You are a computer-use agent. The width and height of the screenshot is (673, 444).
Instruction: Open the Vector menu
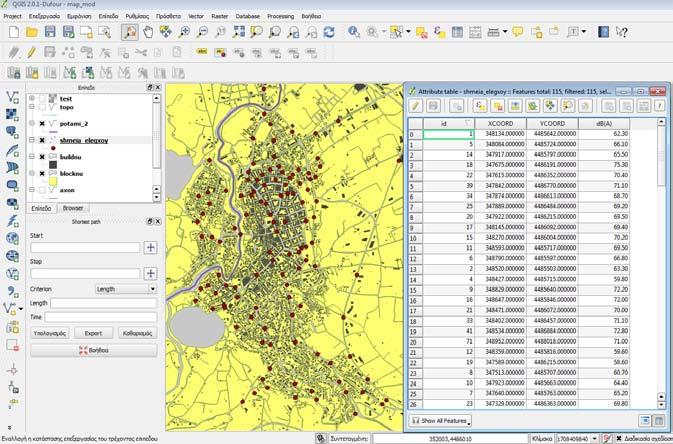point(196,16)
